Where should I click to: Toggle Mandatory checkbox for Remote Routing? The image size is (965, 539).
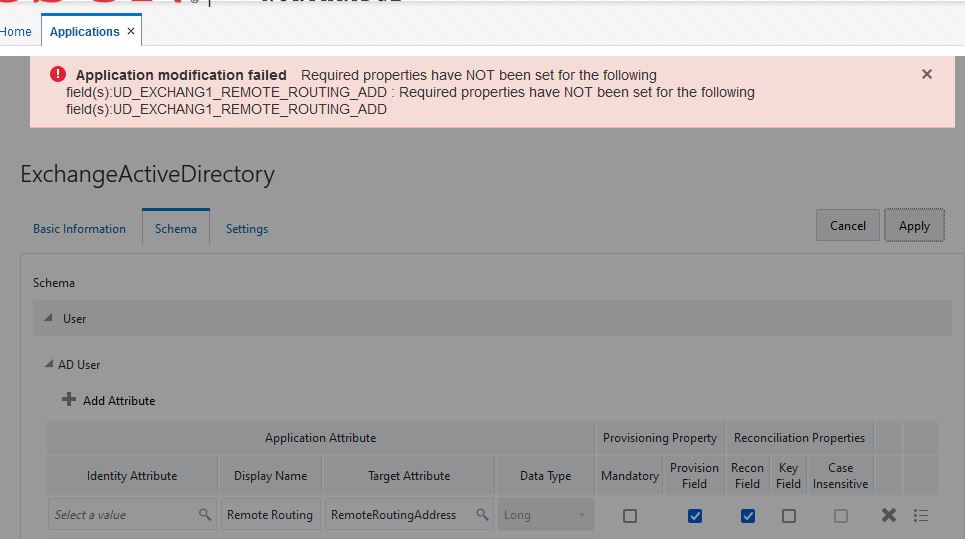pyautogui.click(x=630, y=516)
